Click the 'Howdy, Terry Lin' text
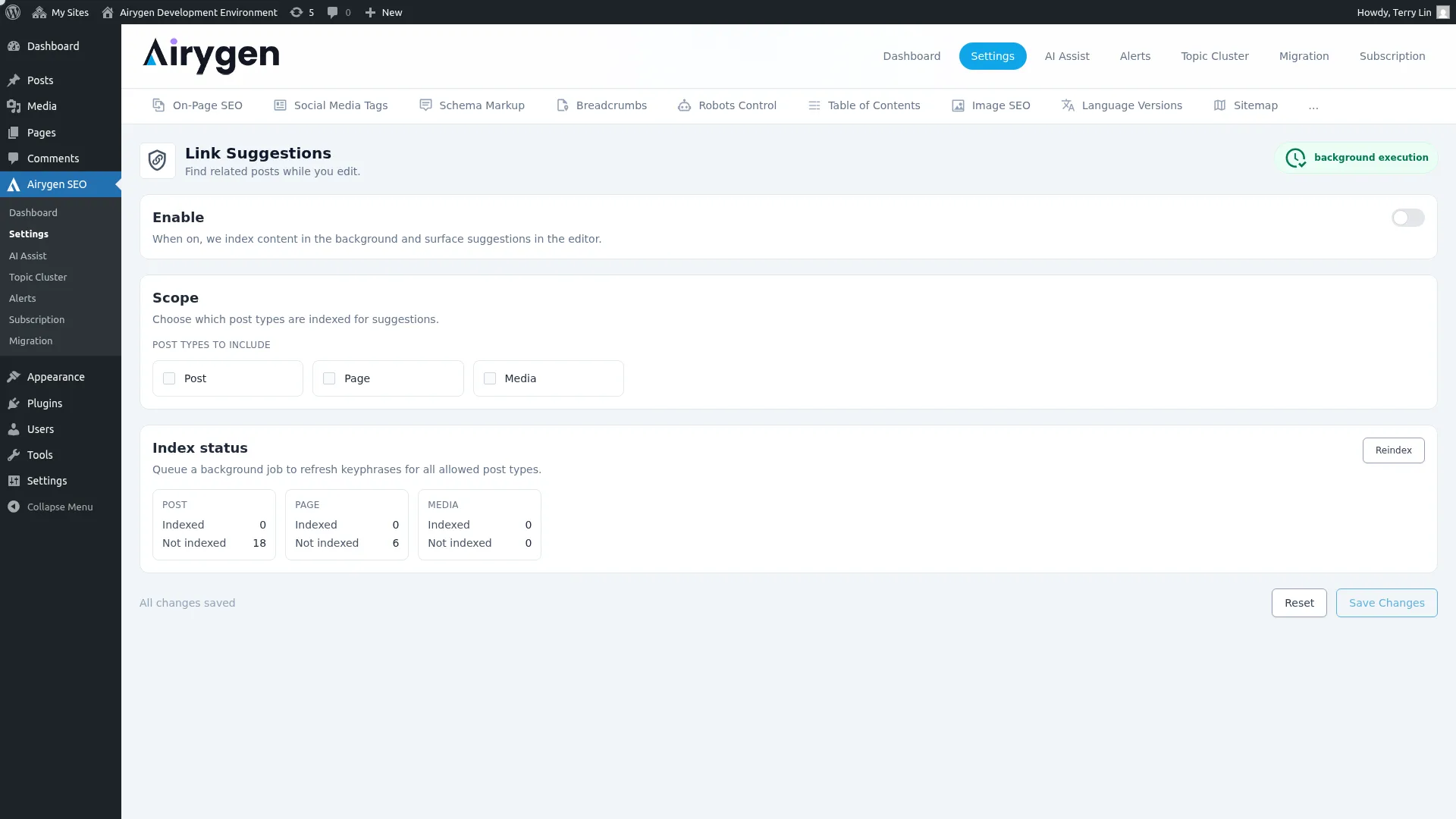Image resolution: width=1456 pixels, height=819 pixels. click(x=1394, y=12)
